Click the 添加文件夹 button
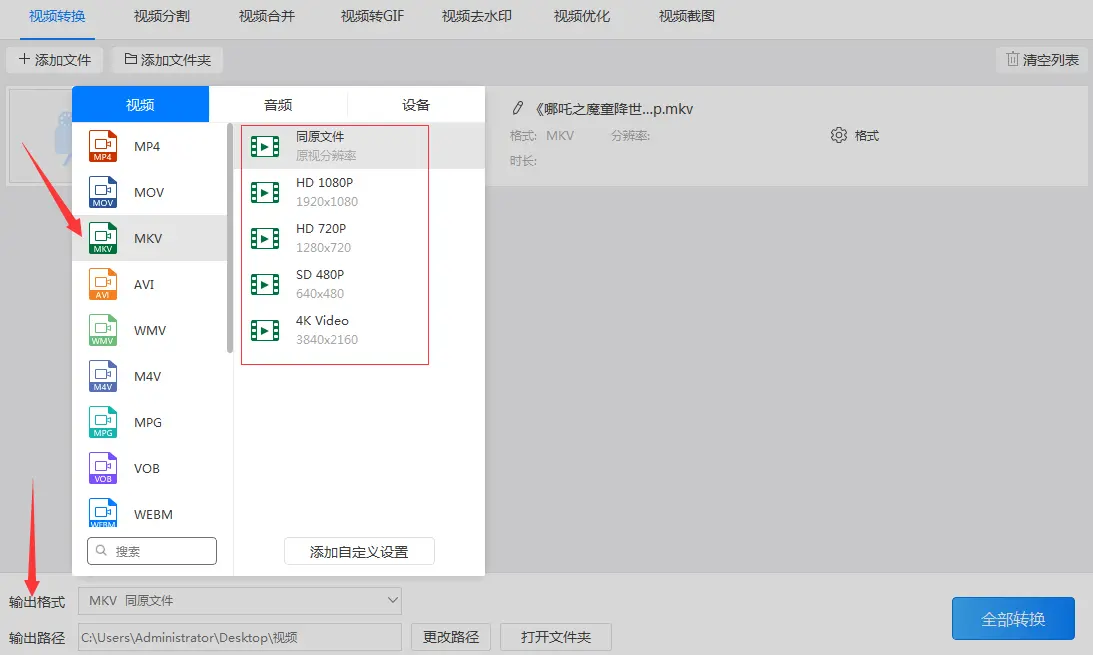This screenshot has width=1093, height=655. [167, 60]
